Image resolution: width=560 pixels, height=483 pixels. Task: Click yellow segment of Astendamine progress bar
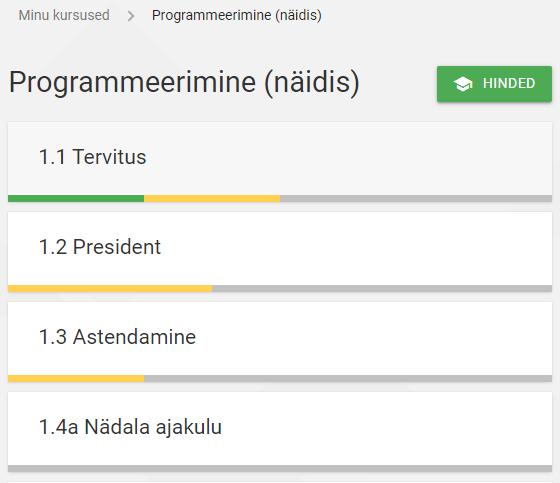pyautogui.click(x=76, y=379)
